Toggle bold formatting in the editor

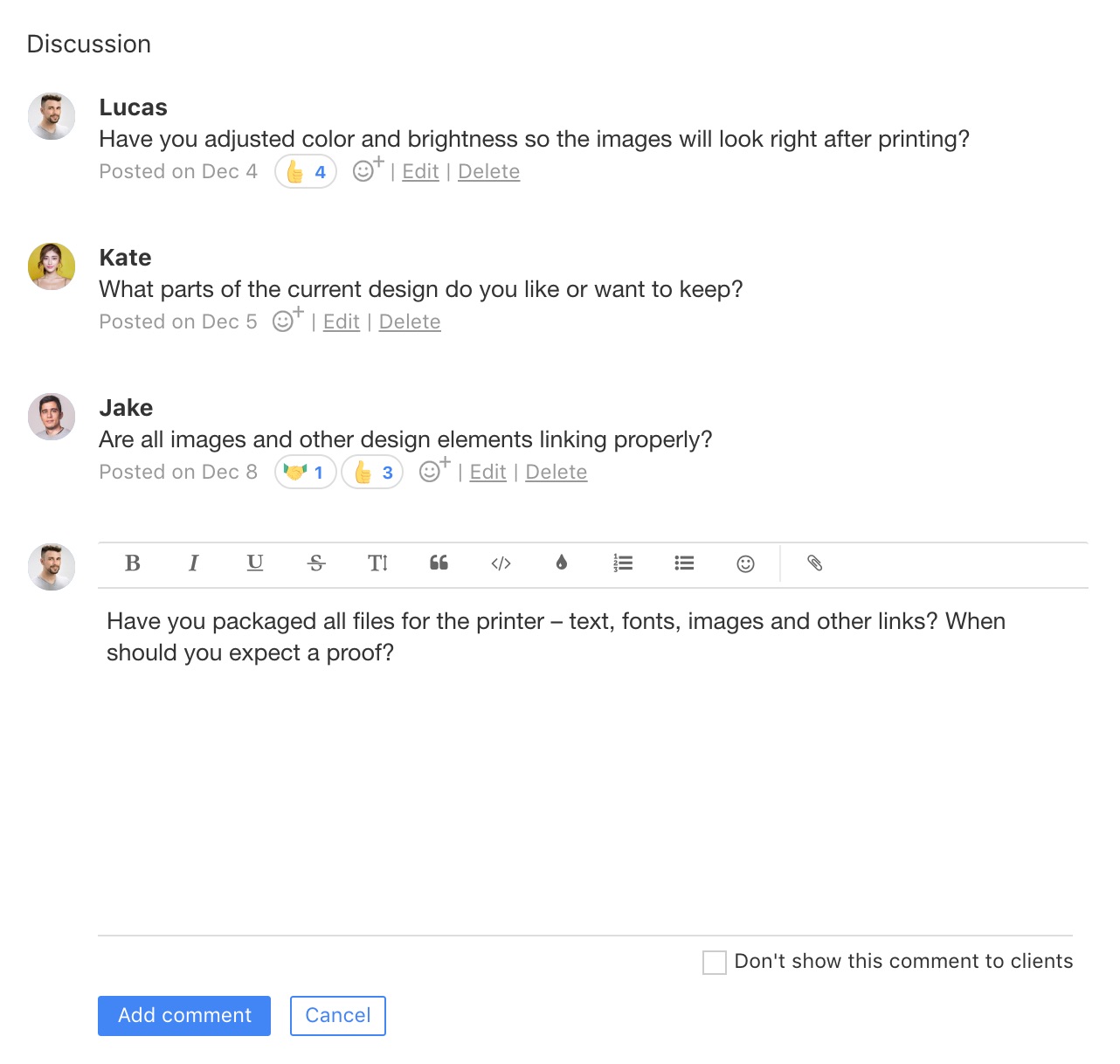[x=133, y=563]
